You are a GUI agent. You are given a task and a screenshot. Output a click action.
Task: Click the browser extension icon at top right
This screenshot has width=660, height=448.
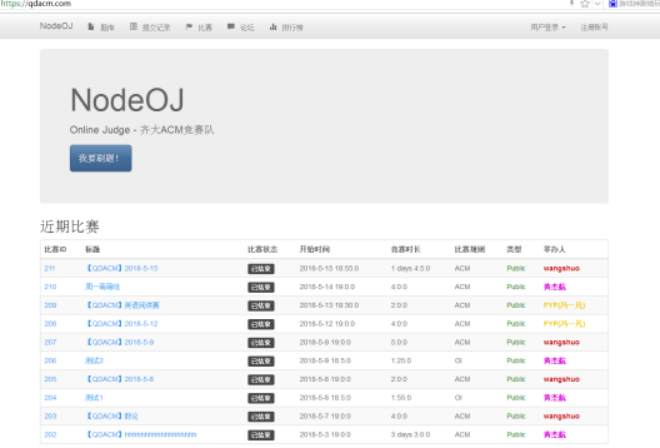(610, 4)
